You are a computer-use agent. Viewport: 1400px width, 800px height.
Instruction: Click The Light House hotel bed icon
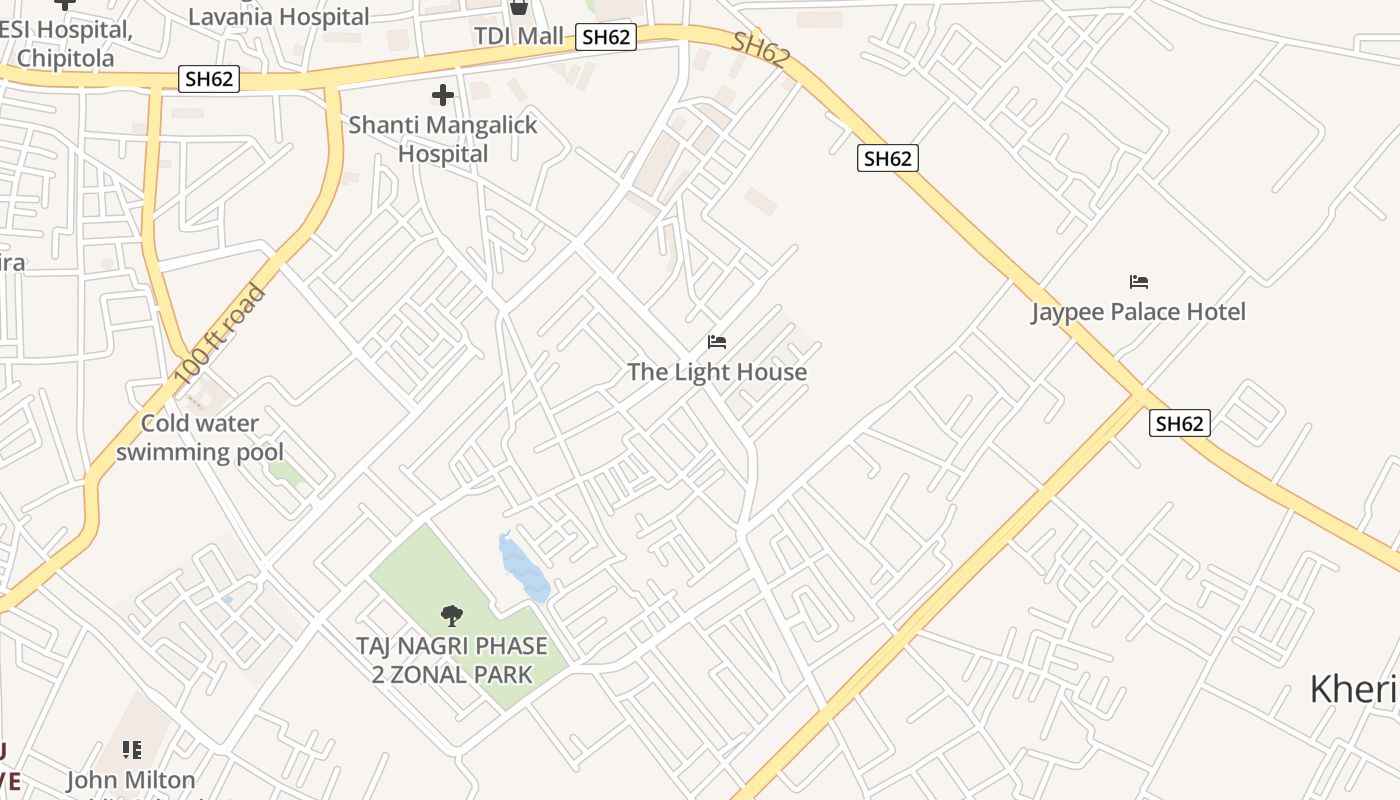click(x=717, y=342)
